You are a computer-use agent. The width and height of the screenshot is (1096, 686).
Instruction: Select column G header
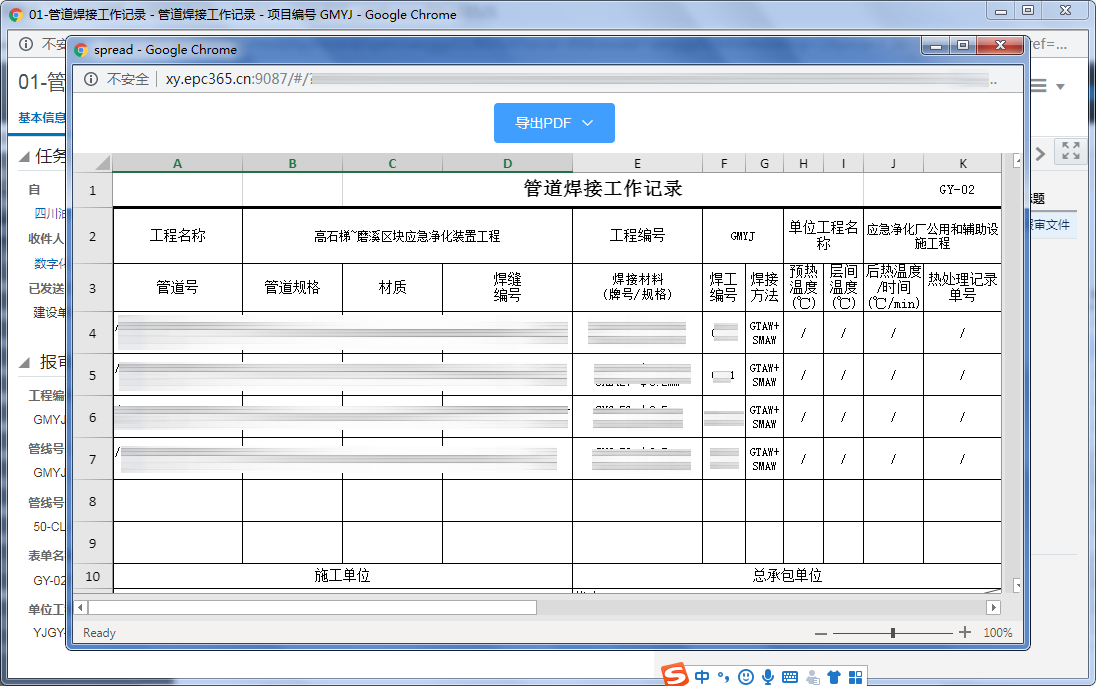tap(765, 164)
